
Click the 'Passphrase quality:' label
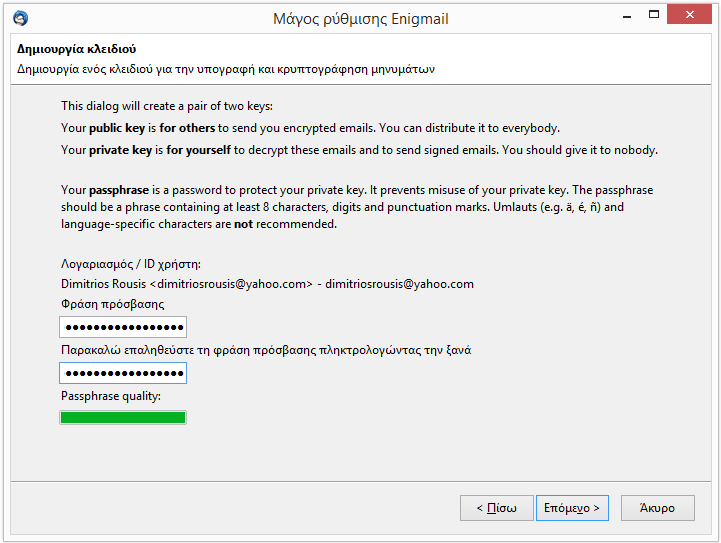[111, 396]
